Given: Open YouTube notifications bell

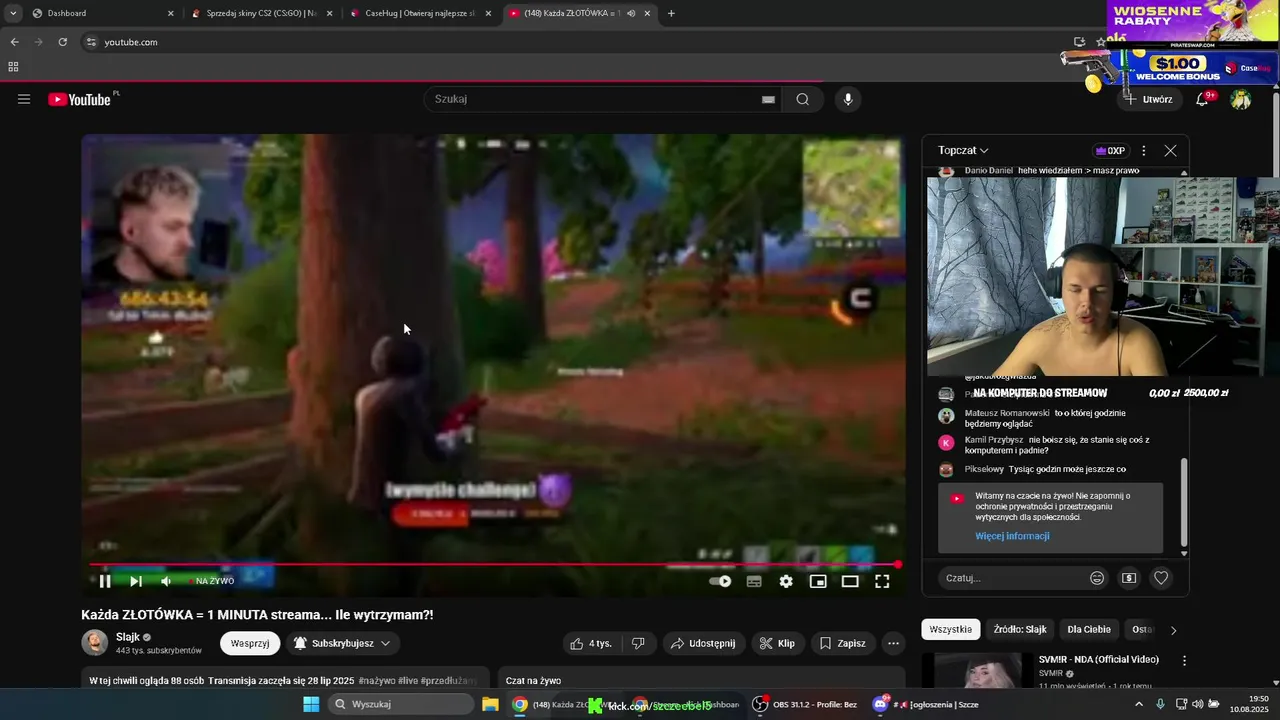Looking at the screenshot, I should pos(1203,99).
